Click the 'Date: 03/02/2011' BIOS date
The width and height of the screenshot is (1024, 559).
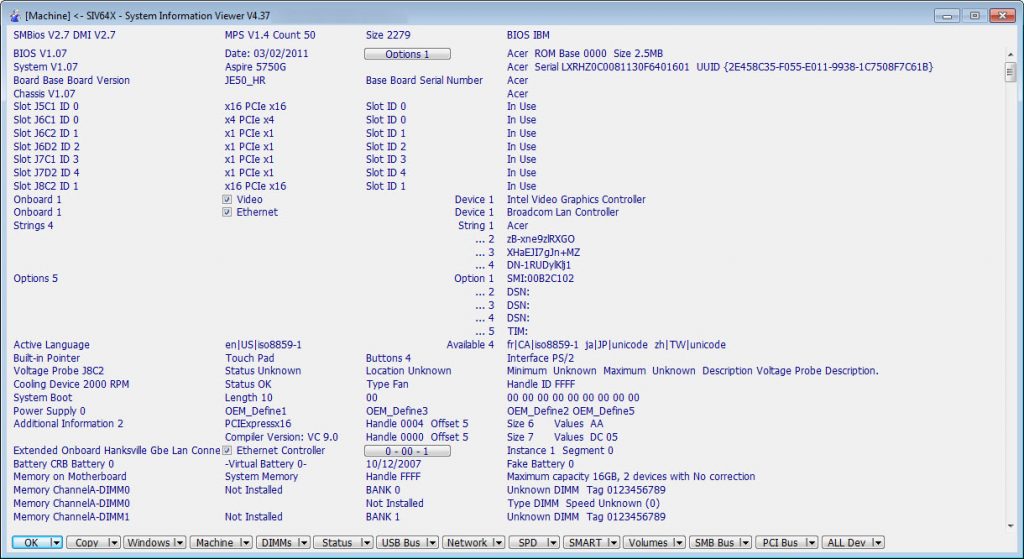click(x=266, y=54)
